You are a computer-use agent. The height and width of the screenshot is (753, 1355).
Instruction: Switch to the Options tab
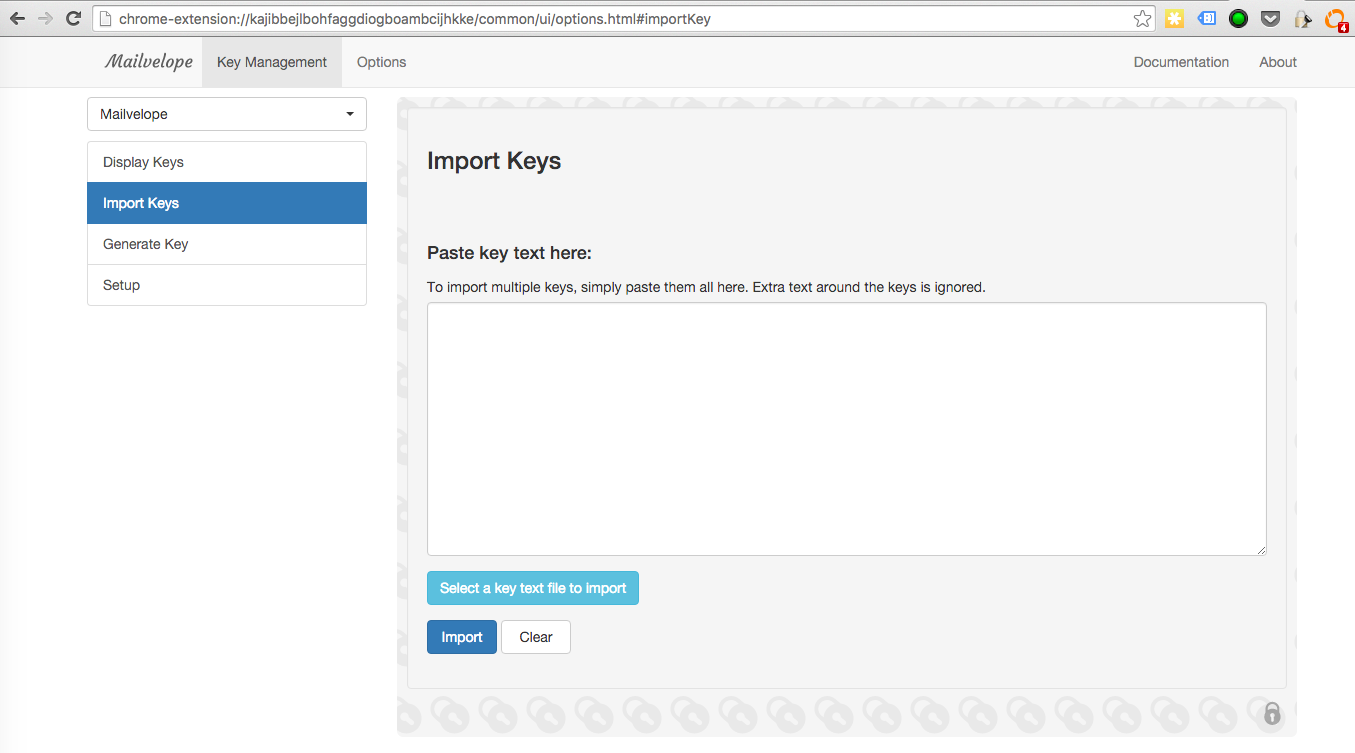[x=381, y=62]
